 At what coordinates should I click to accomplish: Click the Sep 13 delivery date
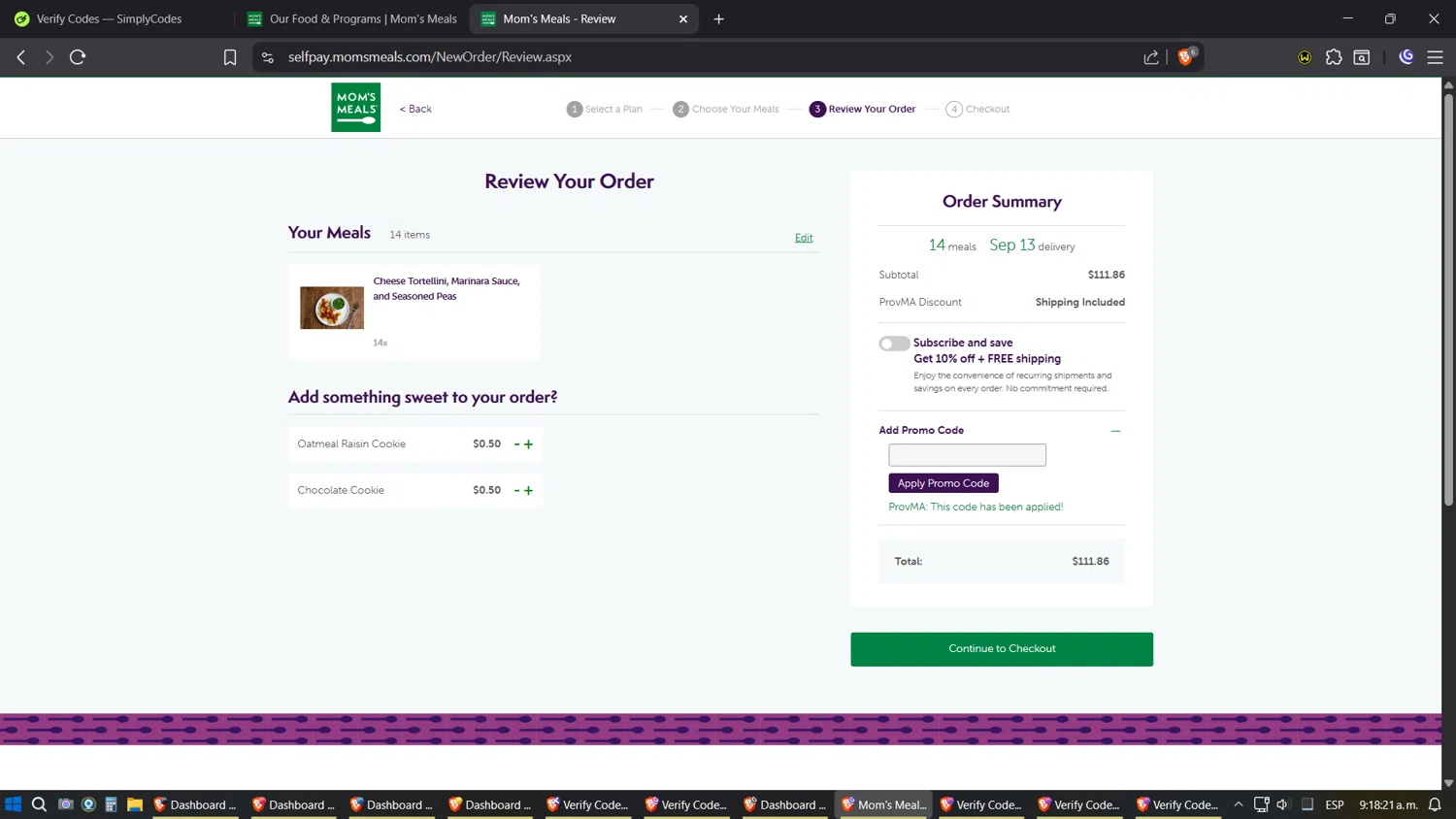[x=1032, y=246]
